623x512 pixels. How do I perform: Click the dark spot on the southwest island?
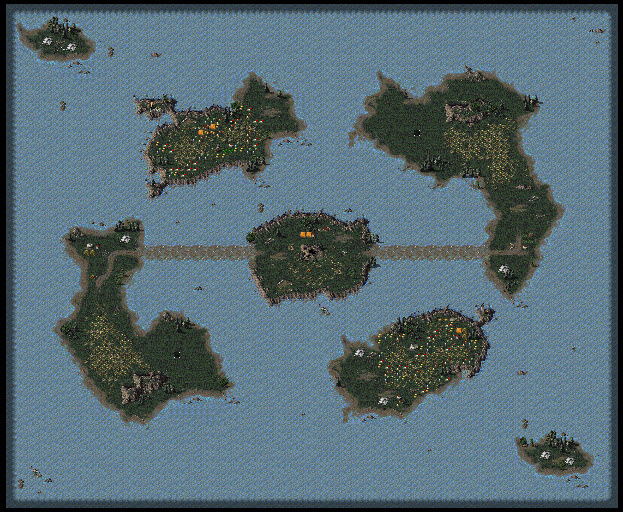point(176,352)
